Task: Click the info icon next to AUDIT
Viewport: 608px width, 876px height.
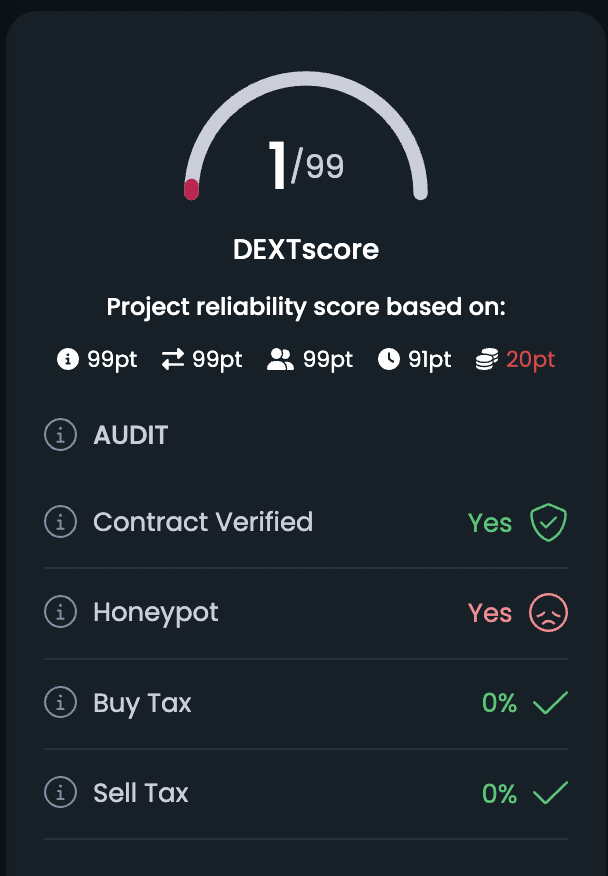Action: (x=60, y=435)
